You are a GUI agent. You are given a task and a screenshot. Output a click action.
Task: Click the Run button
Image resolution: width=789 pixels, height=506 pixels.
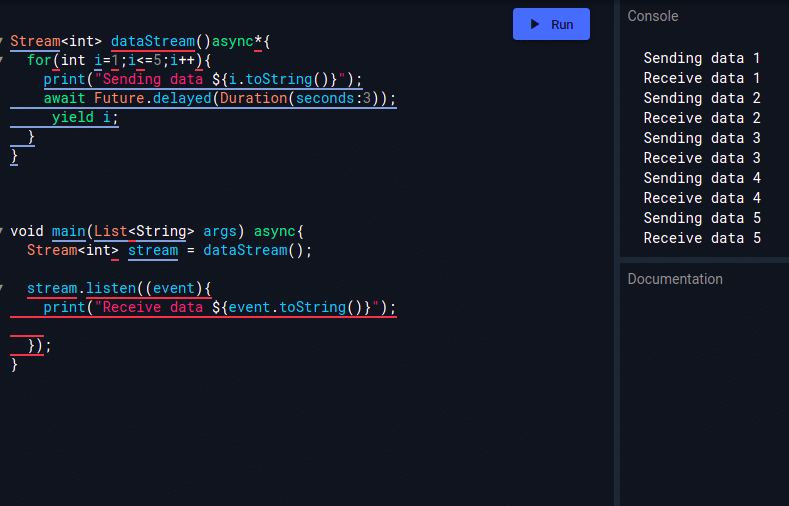551,24
